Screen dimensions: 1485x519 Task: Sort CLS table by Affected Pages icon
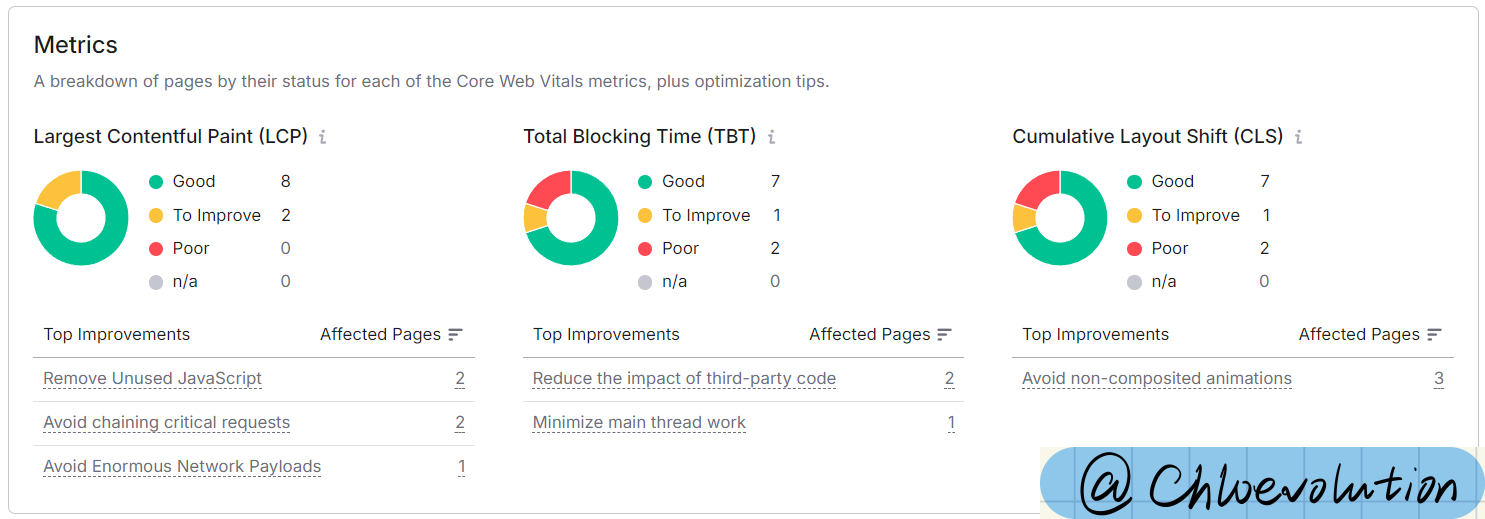[x=1434, y=334]
